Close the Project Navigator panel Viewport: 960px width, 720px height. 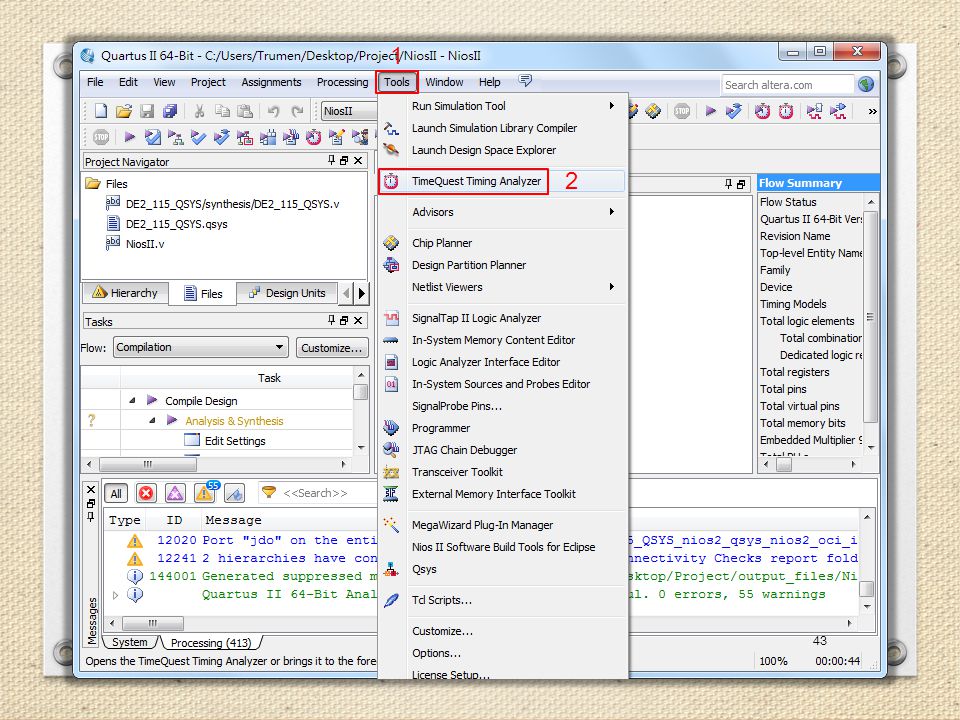pyautogui.click(x=358, y=160)
